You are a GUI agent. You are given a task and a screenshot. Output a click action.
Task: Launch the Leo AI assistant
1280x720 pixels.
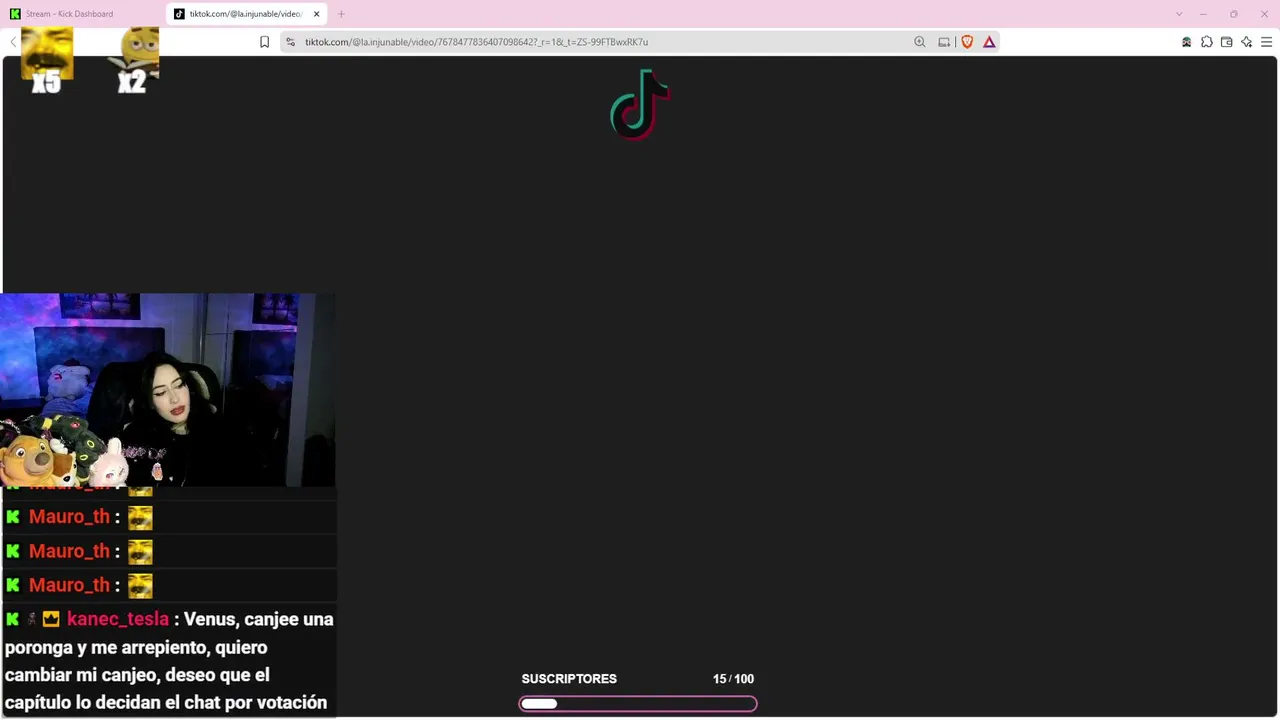click(x=1247, y=42)
